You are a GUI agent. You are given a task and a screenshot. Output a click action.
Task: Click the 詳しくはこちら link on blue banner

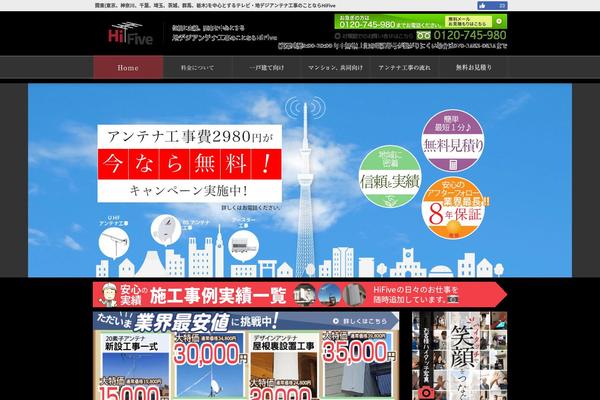pyautogui.click(x=360, y=321)
